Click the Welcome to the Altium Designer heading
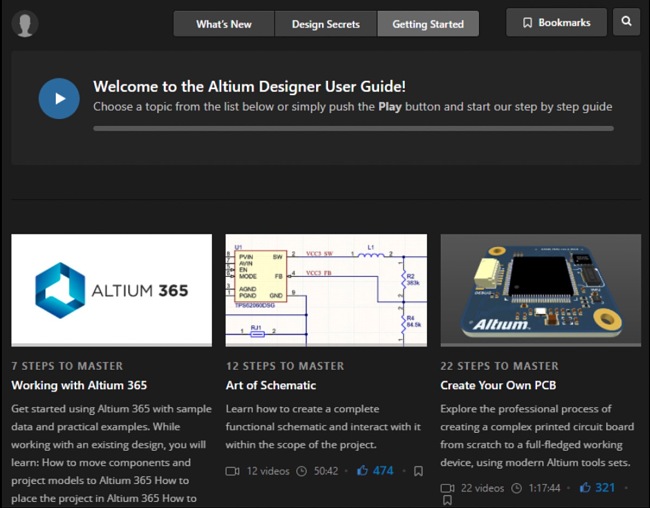Viewport: 650px width, 508px height. pyautogui.click(x=250, y=86)
